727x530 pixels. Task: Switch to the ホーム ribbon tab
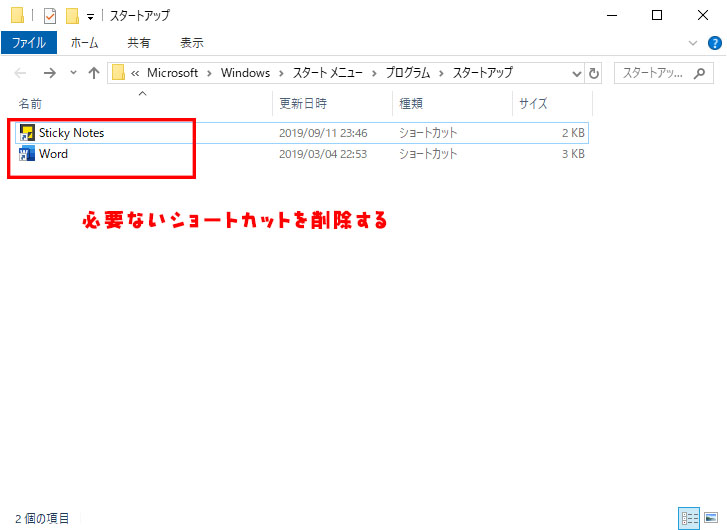tap(84, 43)
